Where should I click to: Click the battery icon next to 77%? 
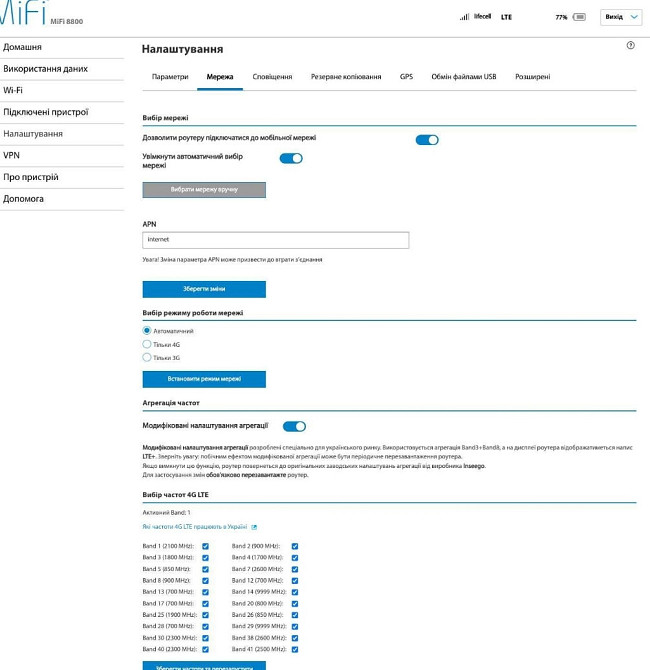pos(579,17)
